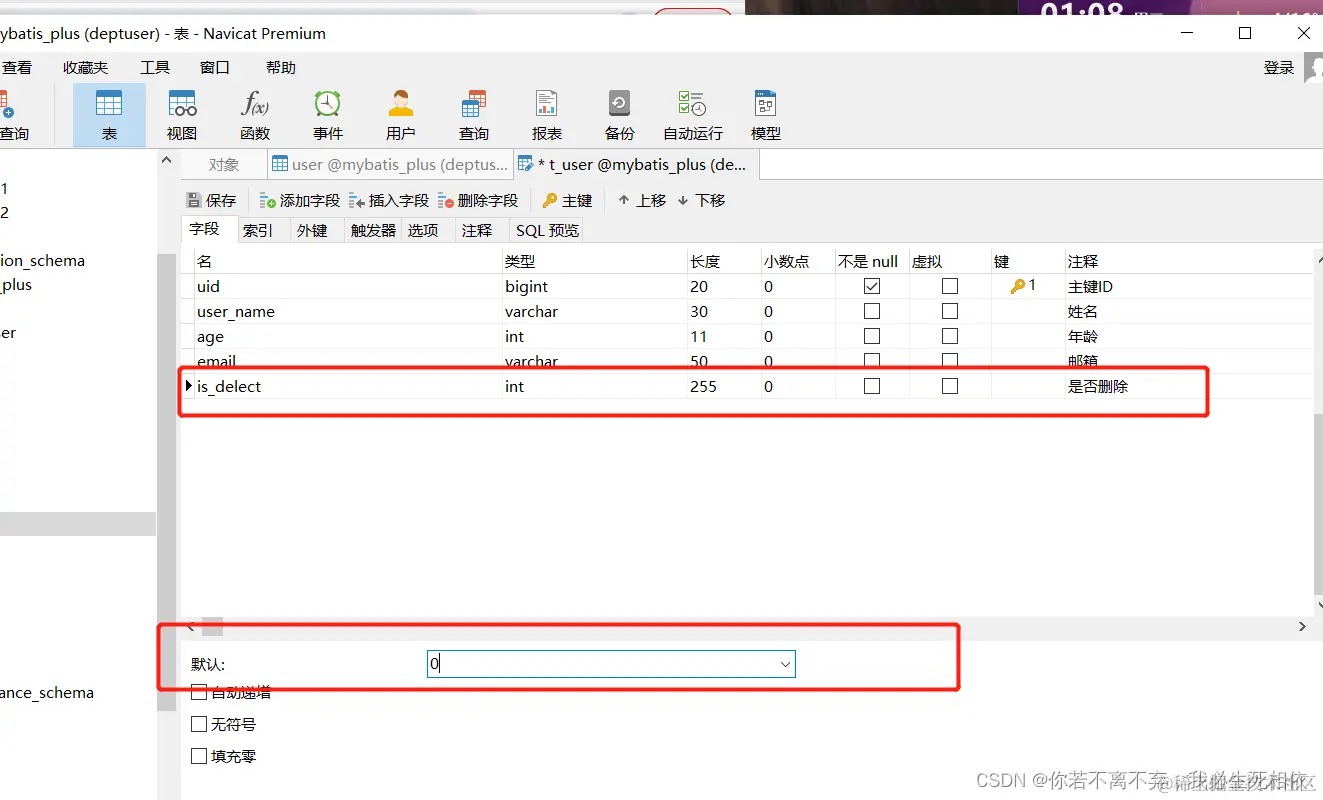Move field up with 上移
This screenshot has height=800, width=1323.
click(642, 200)
